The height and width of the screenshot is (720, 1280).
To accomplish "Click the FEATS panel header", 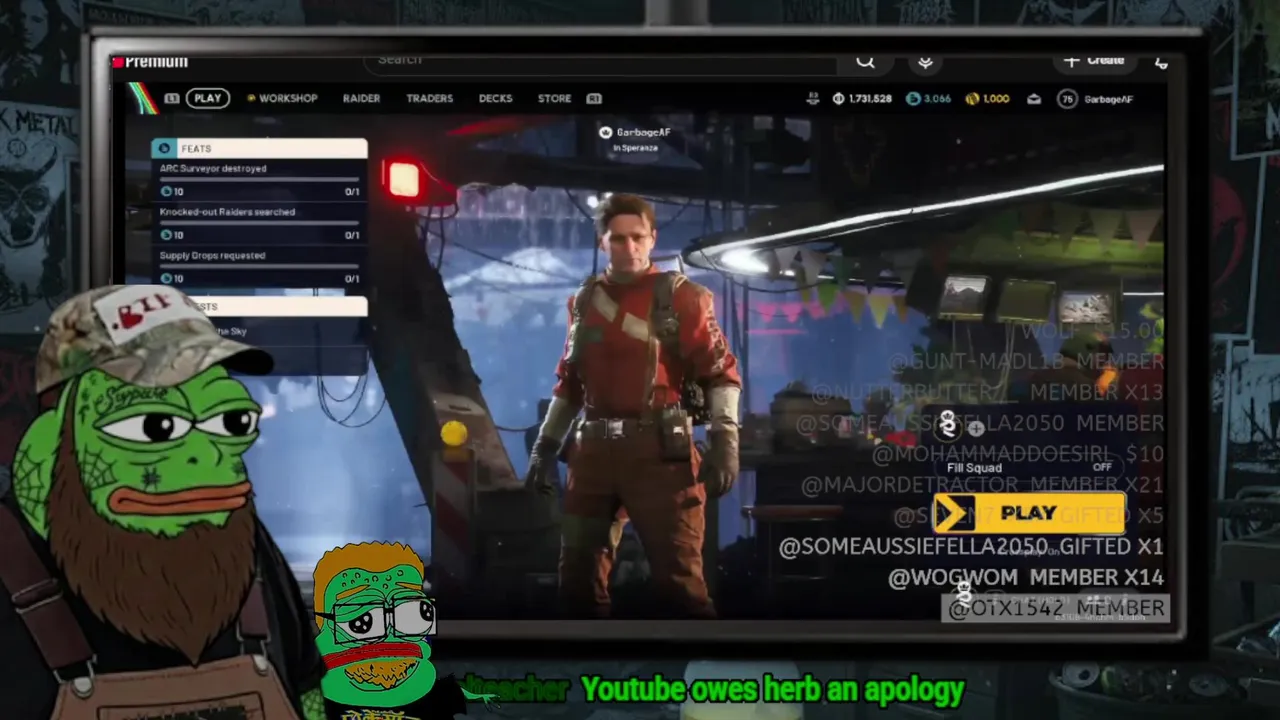I will click(259, 148).
